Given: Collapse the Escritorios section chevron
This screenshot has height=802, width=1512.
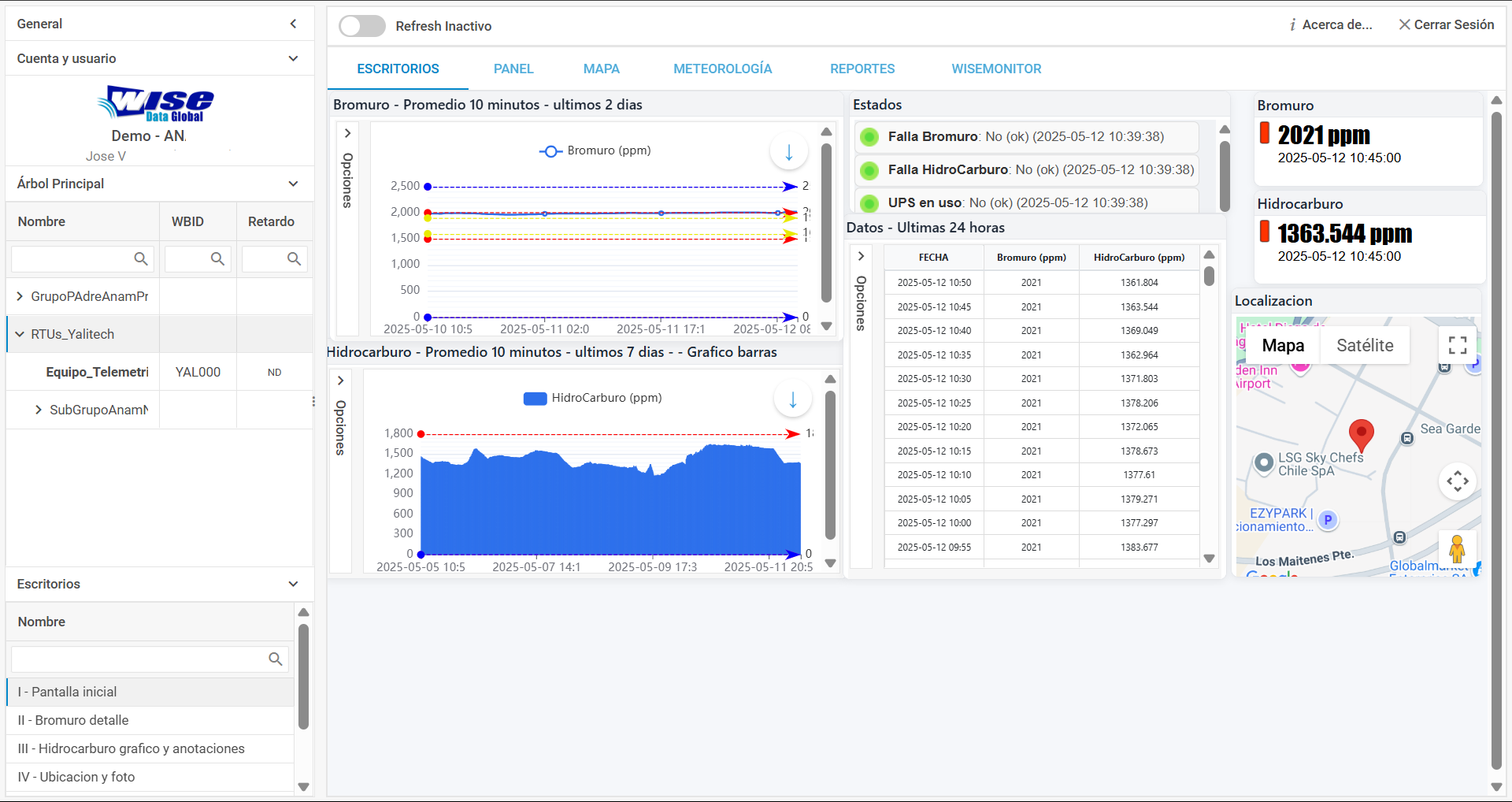Looking at the screenshot, I should coord(294,584).
